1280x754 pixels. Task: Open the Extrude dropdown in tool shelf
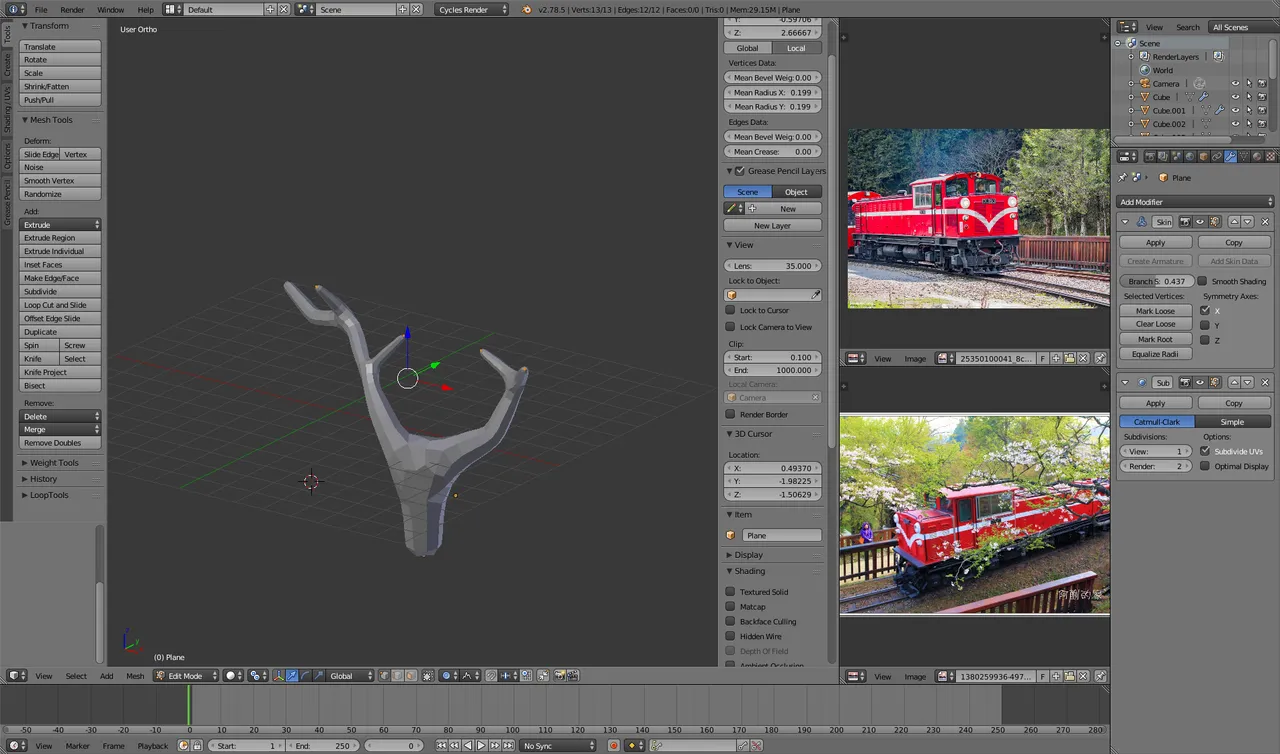pyautogui.click(x=61, y=225)
